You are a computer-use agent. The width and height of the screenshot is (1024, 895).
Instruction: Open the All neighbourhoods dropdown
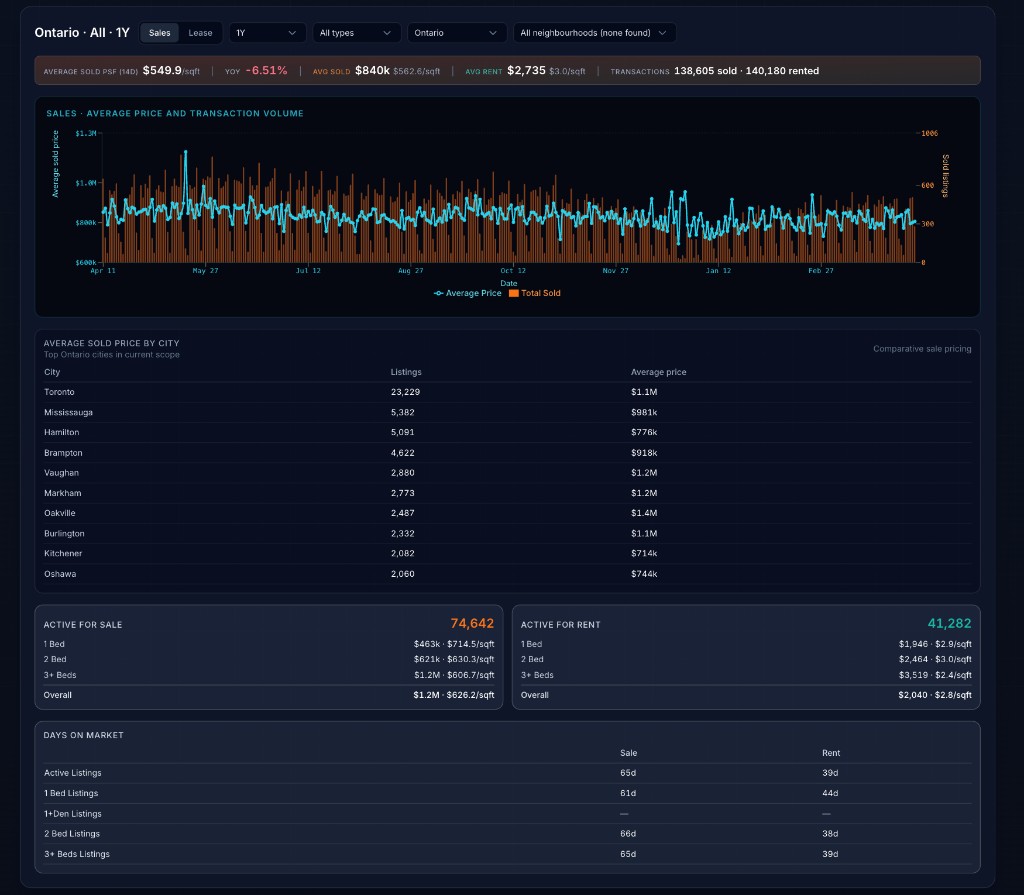click(594, 33)
